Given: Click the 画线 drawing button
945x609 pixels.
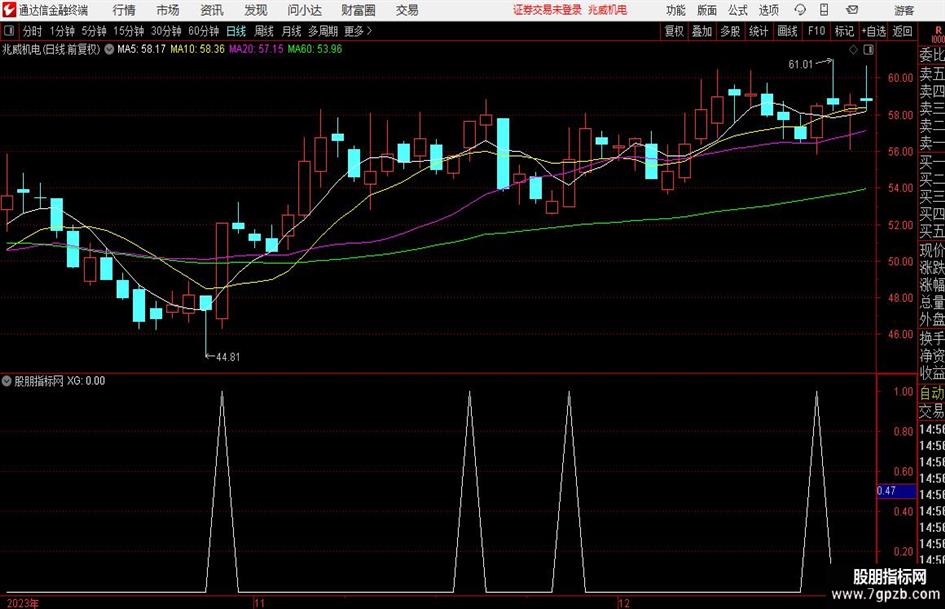Looking at the screenshot, I should tap(787, 31).
